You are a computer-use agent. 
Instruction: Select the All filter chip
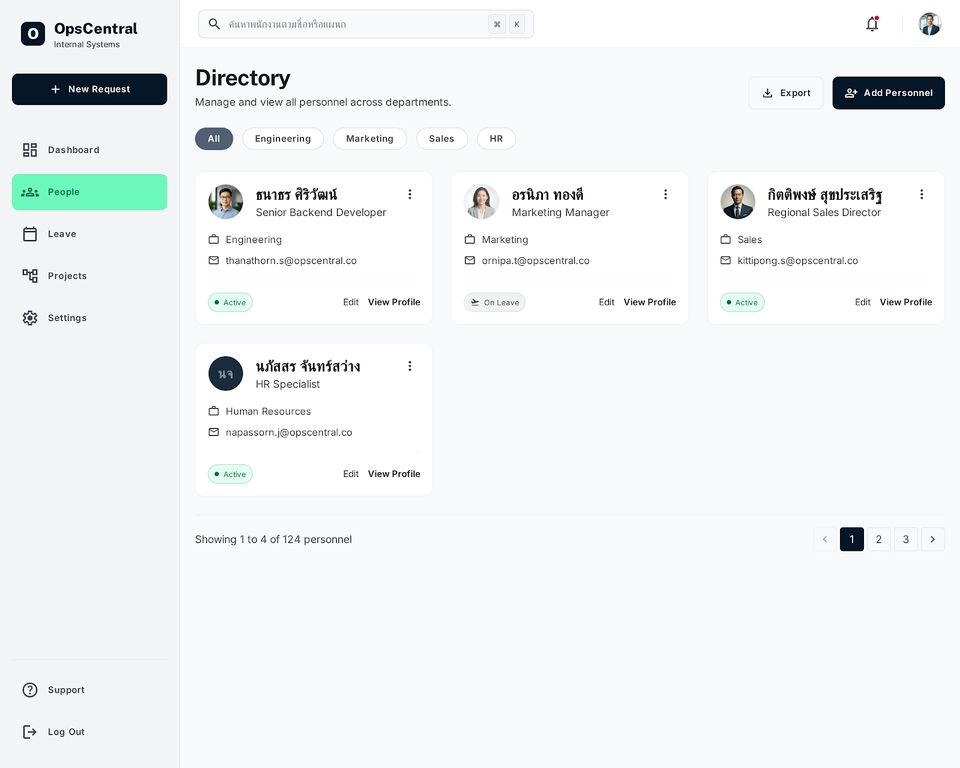(214, 138)
